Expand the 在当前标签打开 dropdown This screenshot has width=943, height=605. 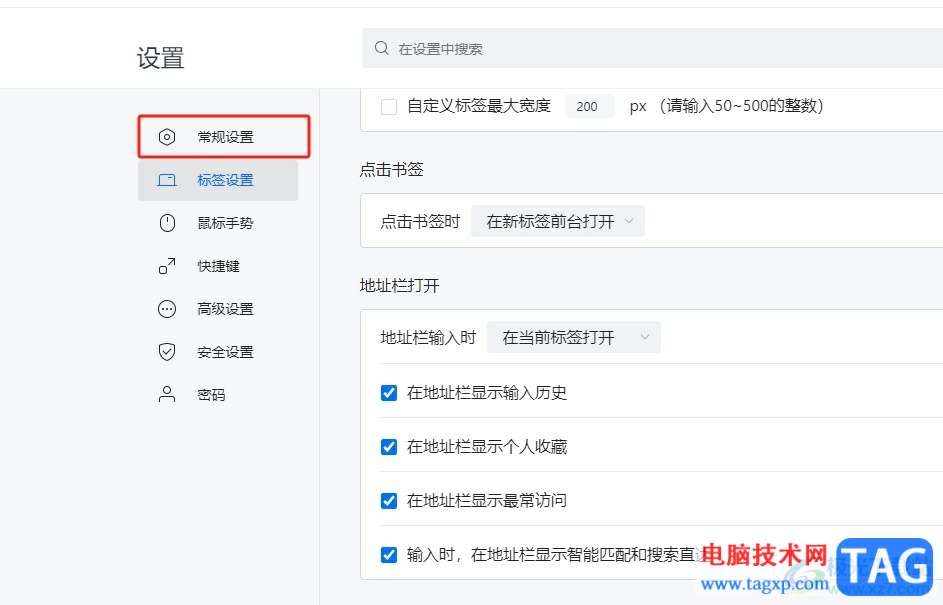pyautogui.click(x=573, y=338)
